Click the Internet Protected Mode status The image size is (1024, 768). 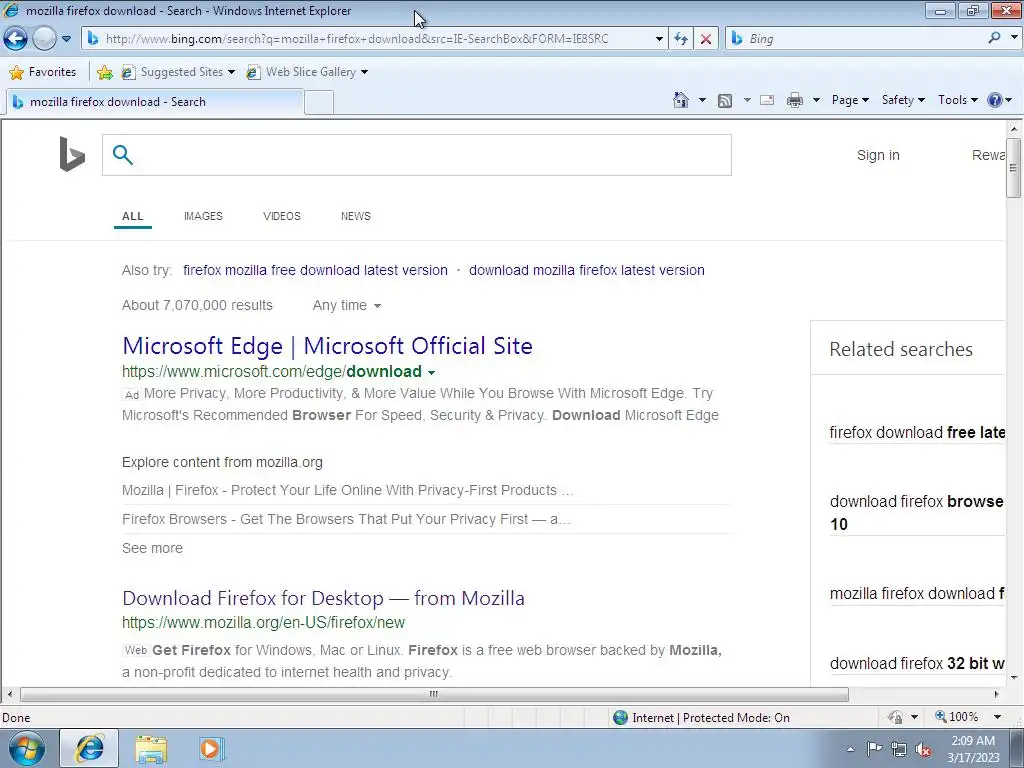click(702, 718)
